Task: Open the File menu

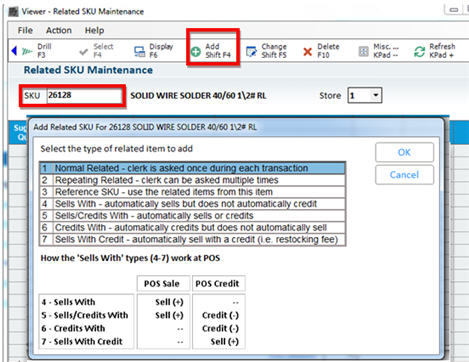Action: pos(25,30)
